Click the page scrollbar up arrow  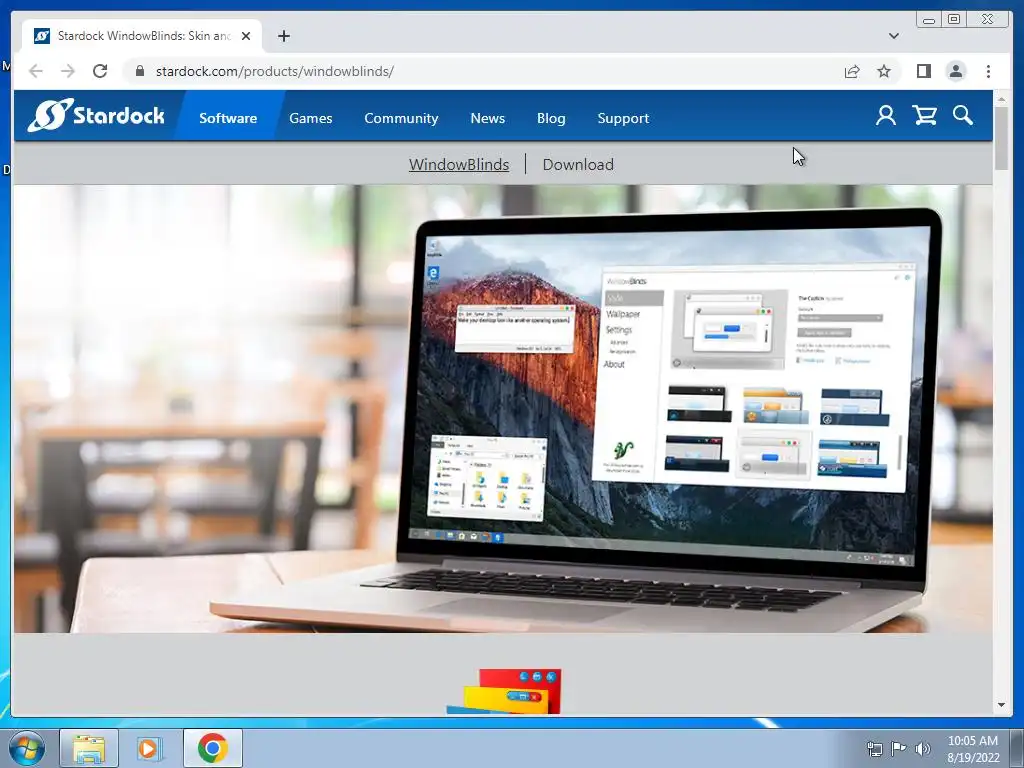pyautogui.click(x=1001, y=99)
